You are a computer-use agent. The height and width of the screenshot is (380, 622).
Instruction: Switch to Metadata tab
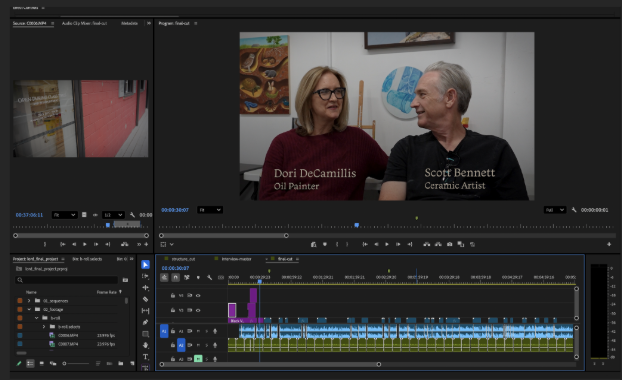[x=129, y=23]
